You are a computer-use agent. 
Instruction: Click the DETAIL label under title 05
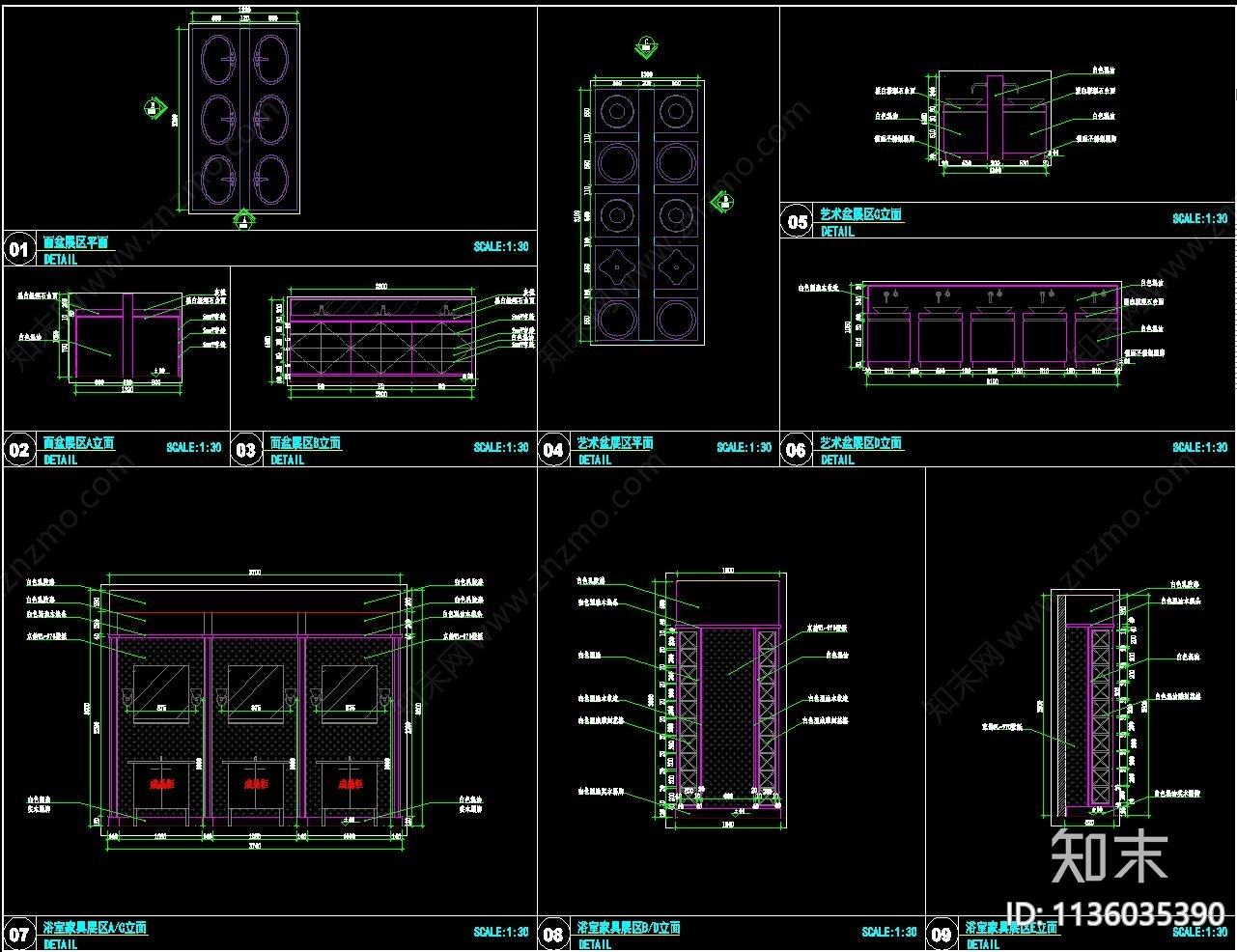tap(837, 232)
